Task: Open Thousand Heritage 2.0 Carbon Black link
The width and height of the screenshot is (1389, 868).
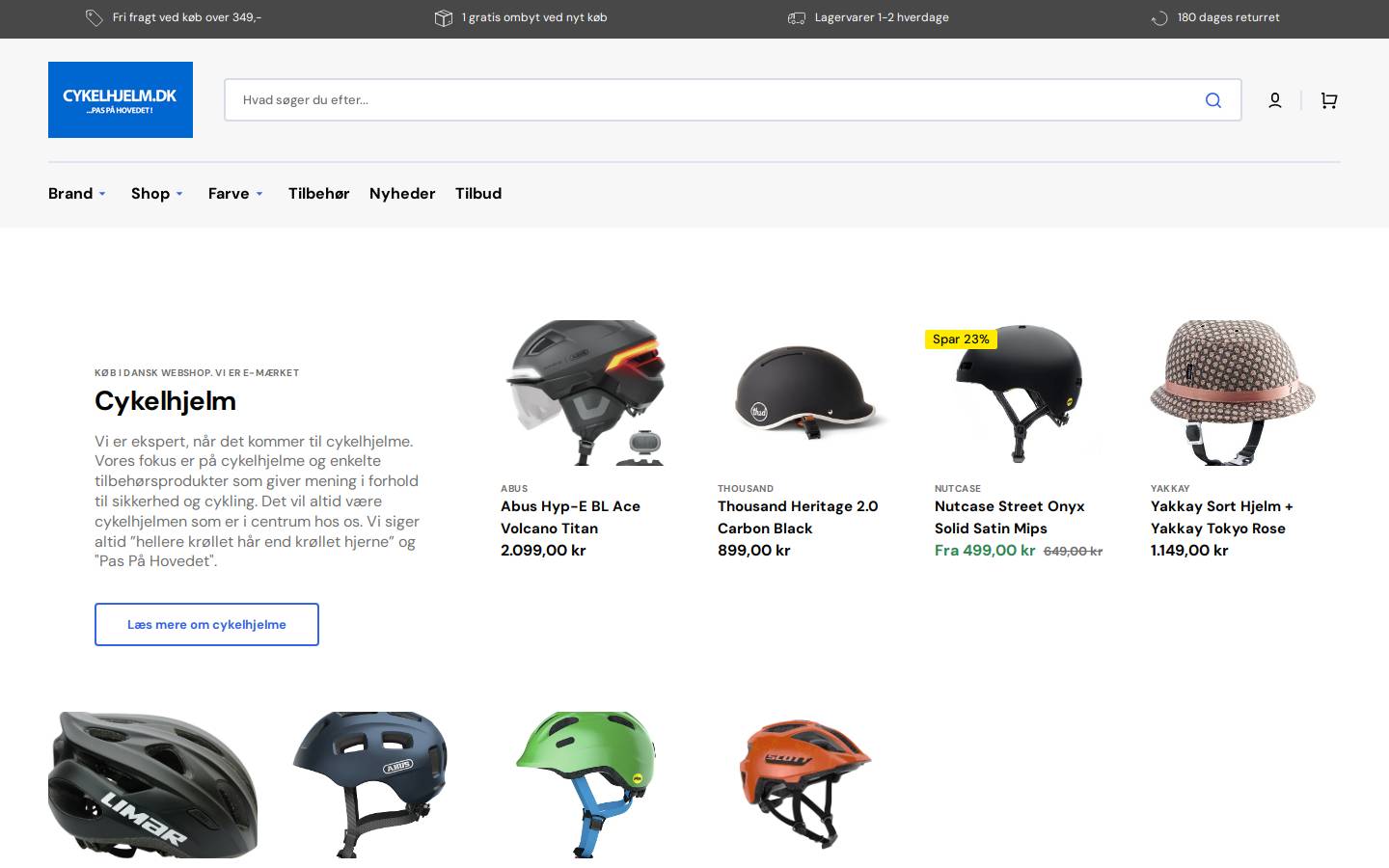Action: tap(798, 517)
